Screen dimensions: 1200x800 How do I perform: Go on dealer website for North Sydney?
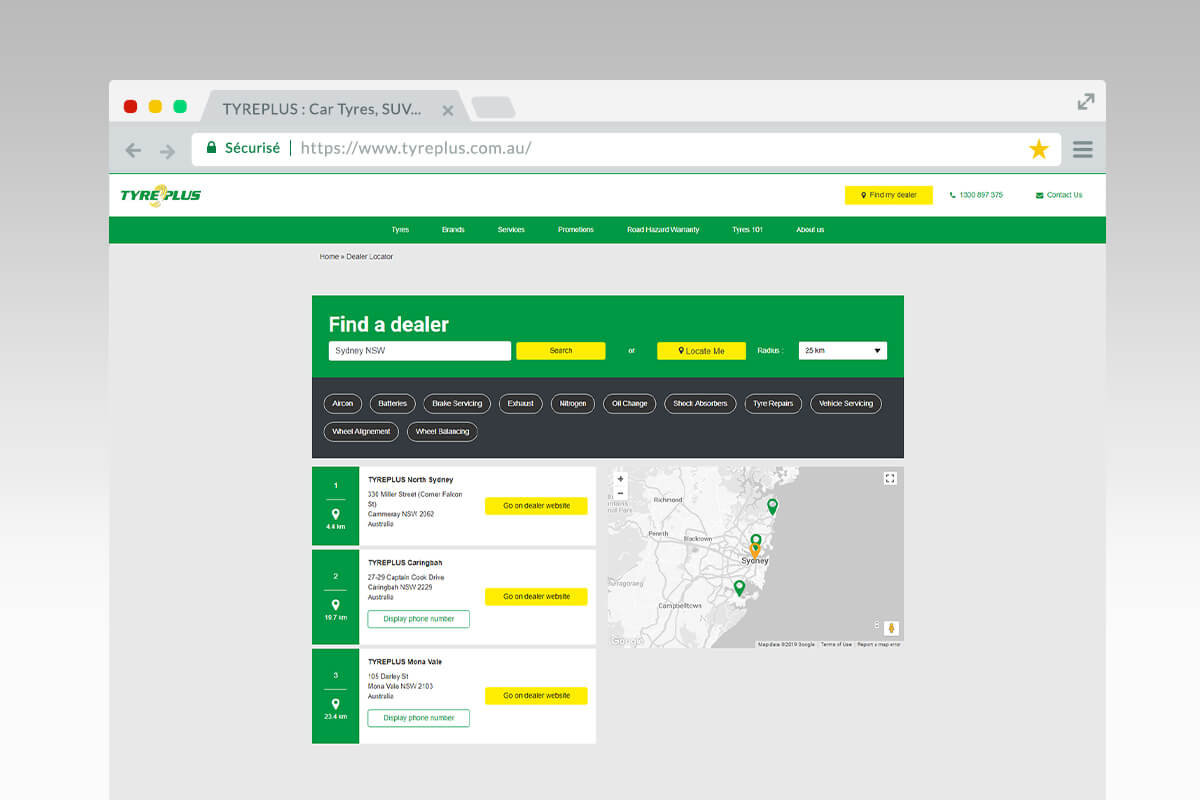pos(536,506)
